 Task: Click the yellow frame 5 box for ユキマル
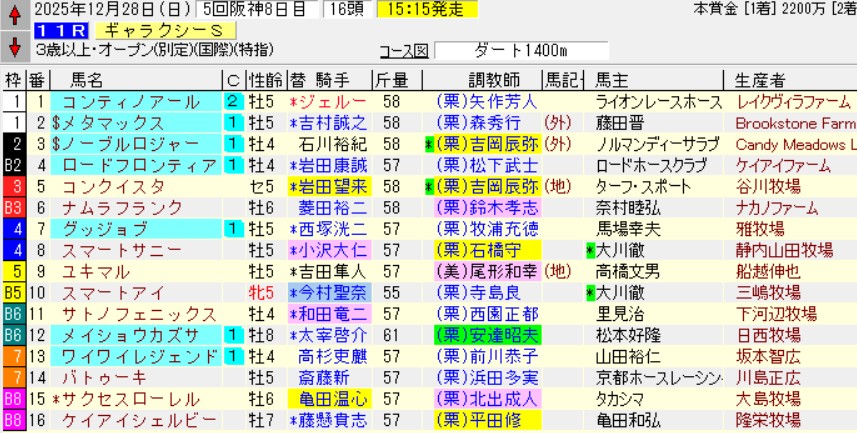[x=14, y=272]
